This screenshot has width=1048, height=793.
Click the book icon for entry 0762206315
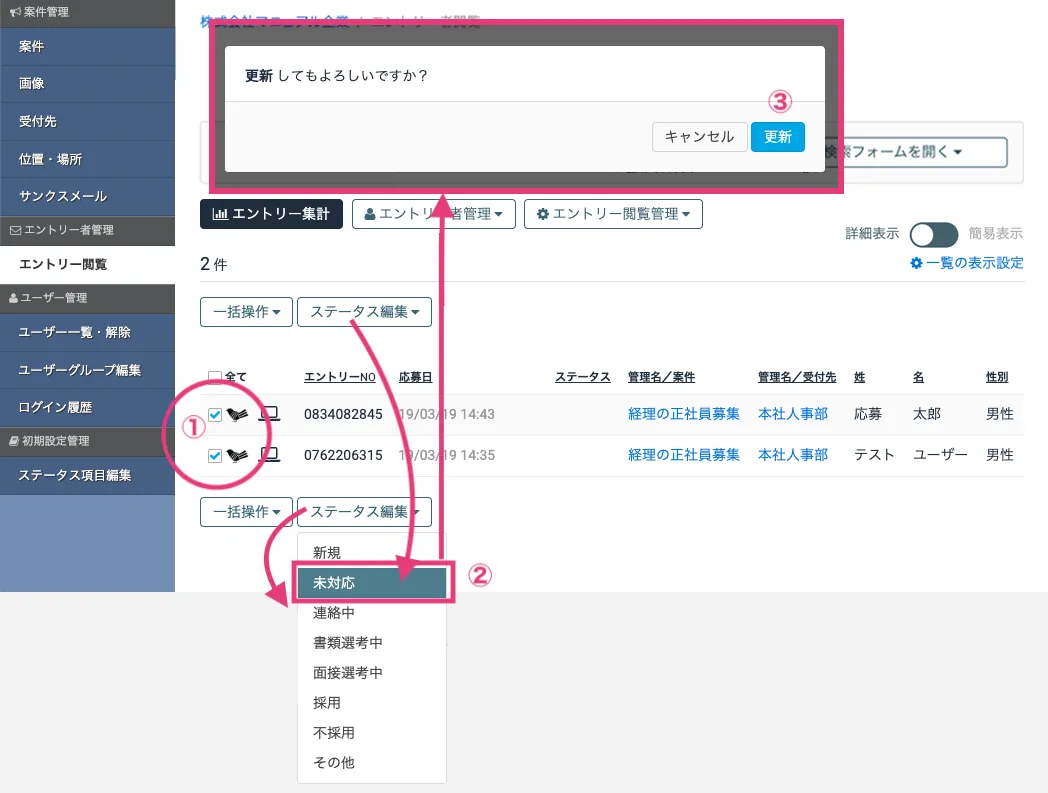point(237,455)
